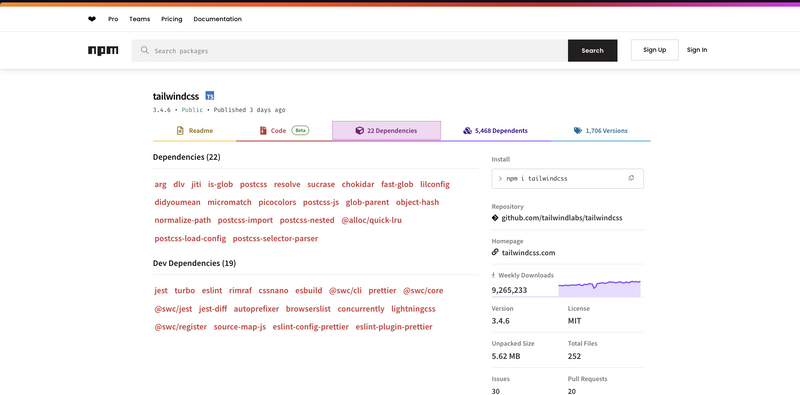Open the Pricing page
This screenshot has height=395, width=800.
(171, 19)
